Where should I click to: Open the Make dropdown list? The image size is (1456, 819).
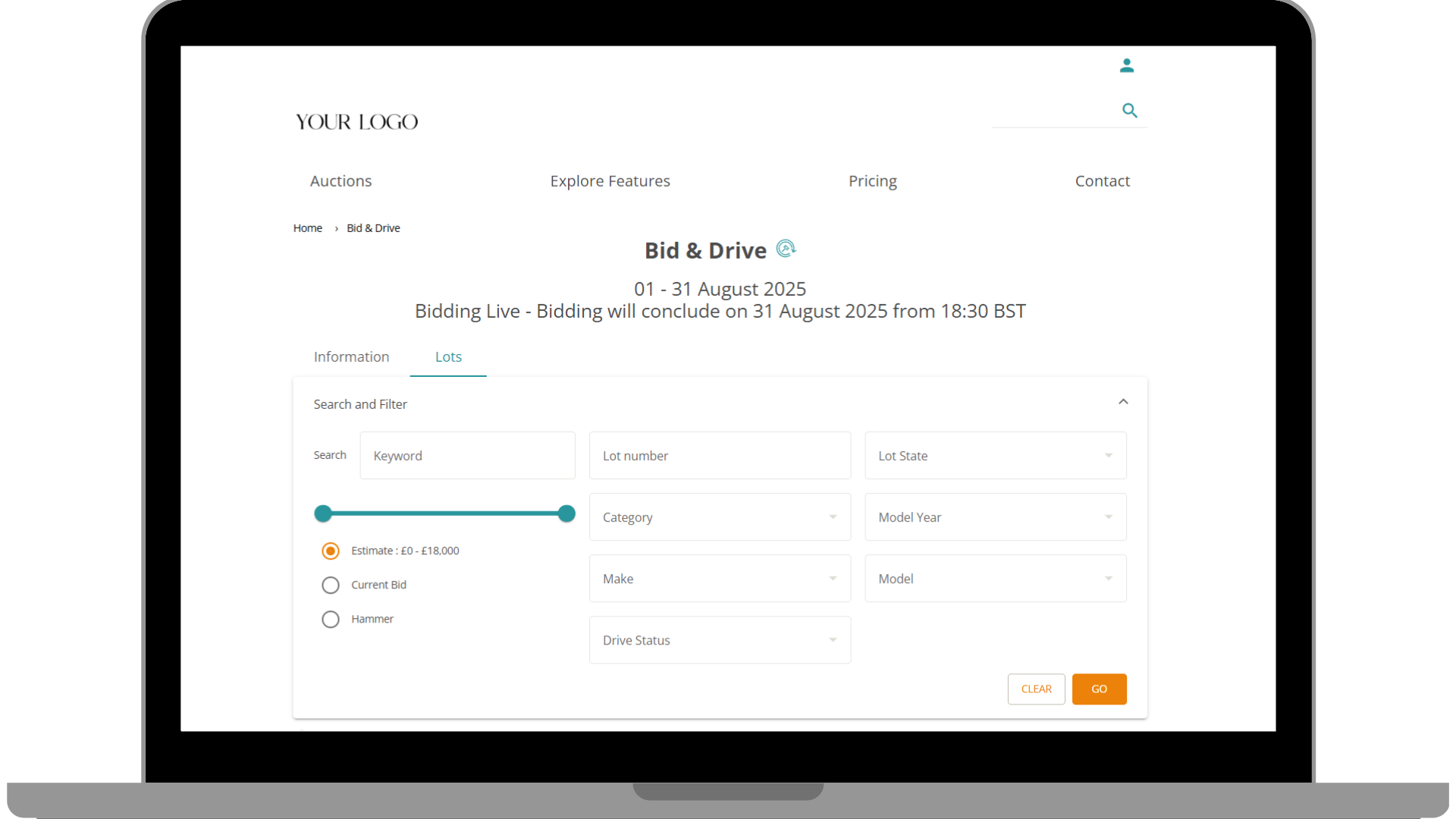719,579
